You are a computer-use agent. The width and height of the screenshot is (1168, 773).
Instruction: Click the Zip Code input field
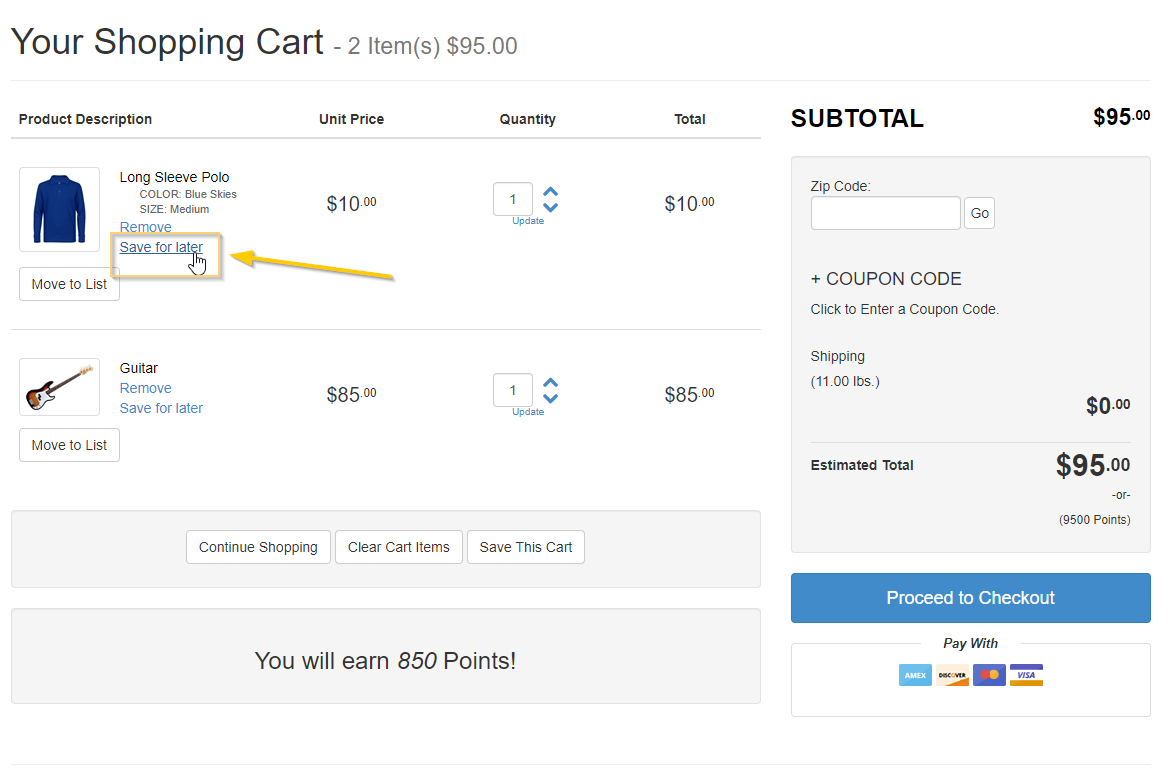click(x=885, y=213)
